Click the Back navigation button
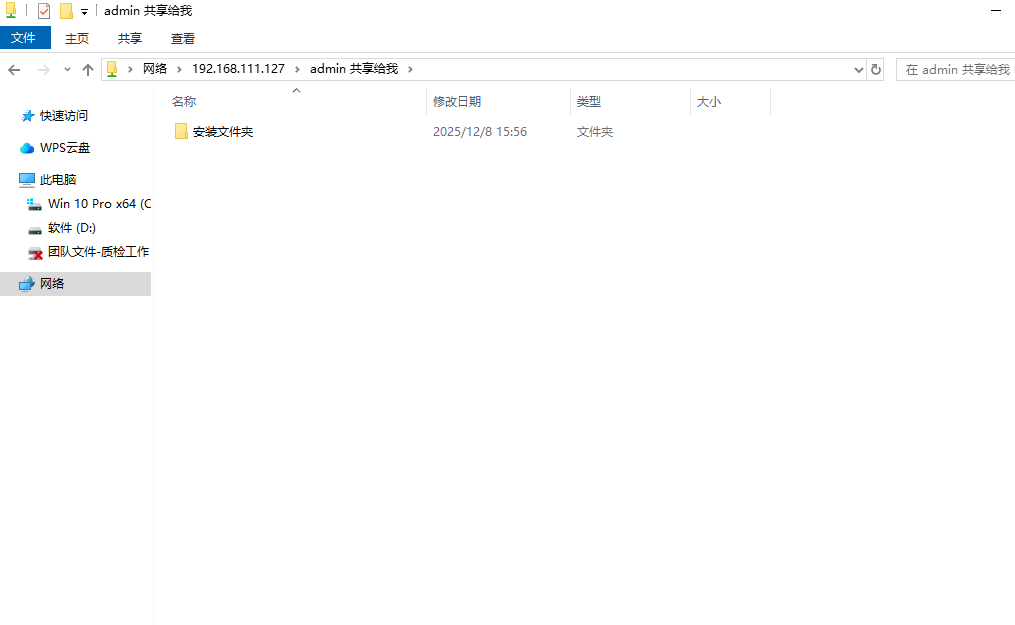 pyautogui.click(x=14, y=69)
